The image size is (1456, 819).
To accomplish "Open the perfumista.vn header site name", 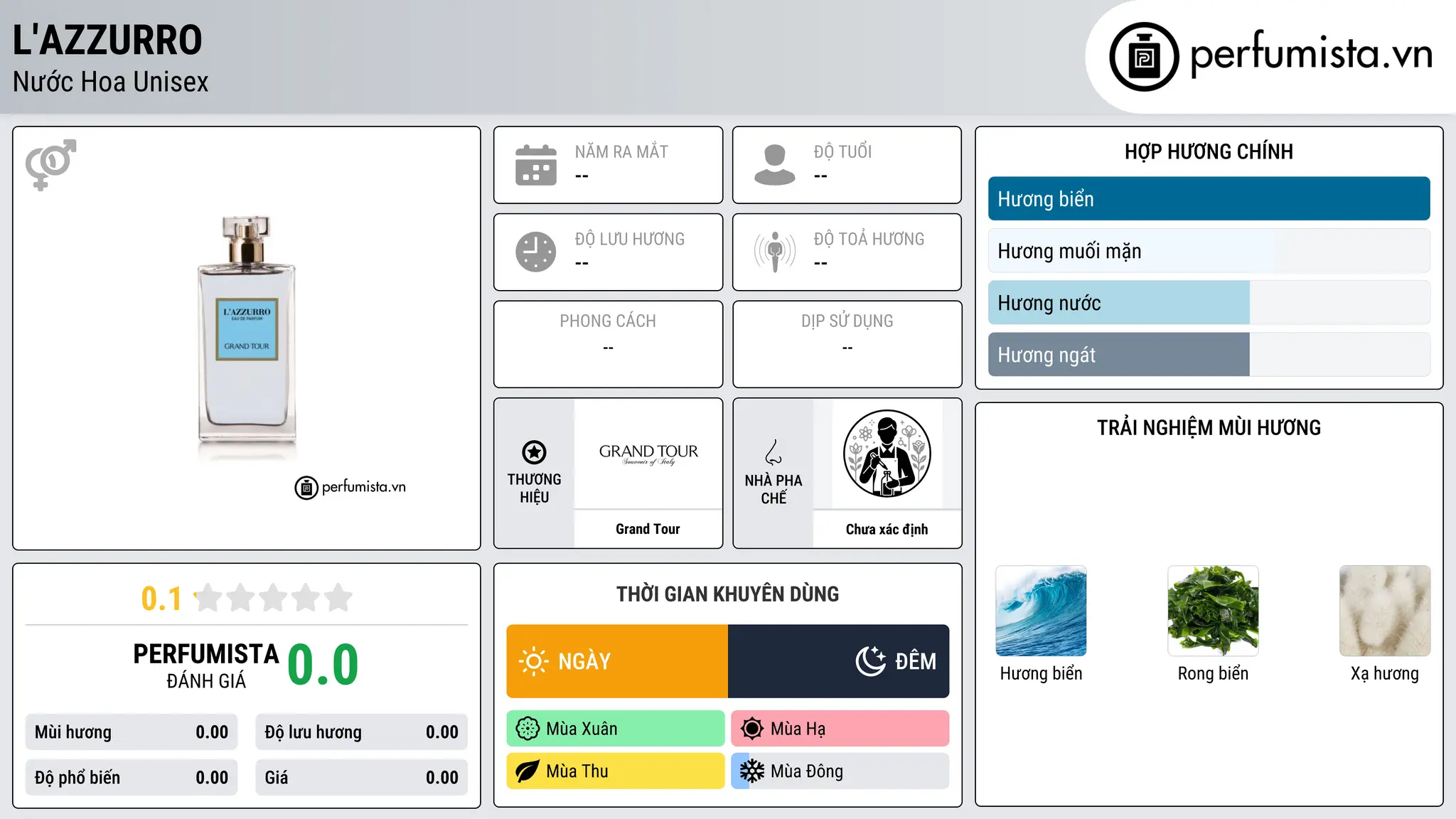I will point(1311,54).
